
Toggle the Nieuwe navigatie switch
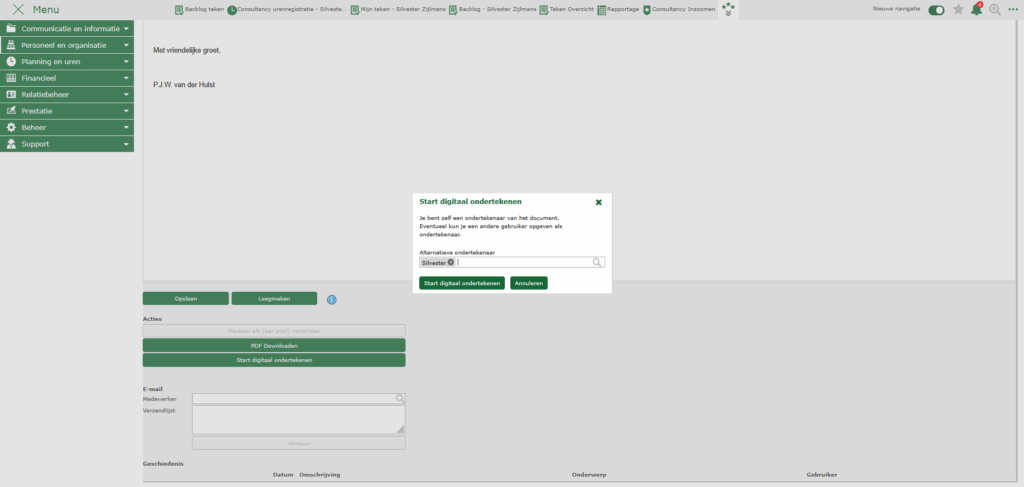(x=936, y=10)
